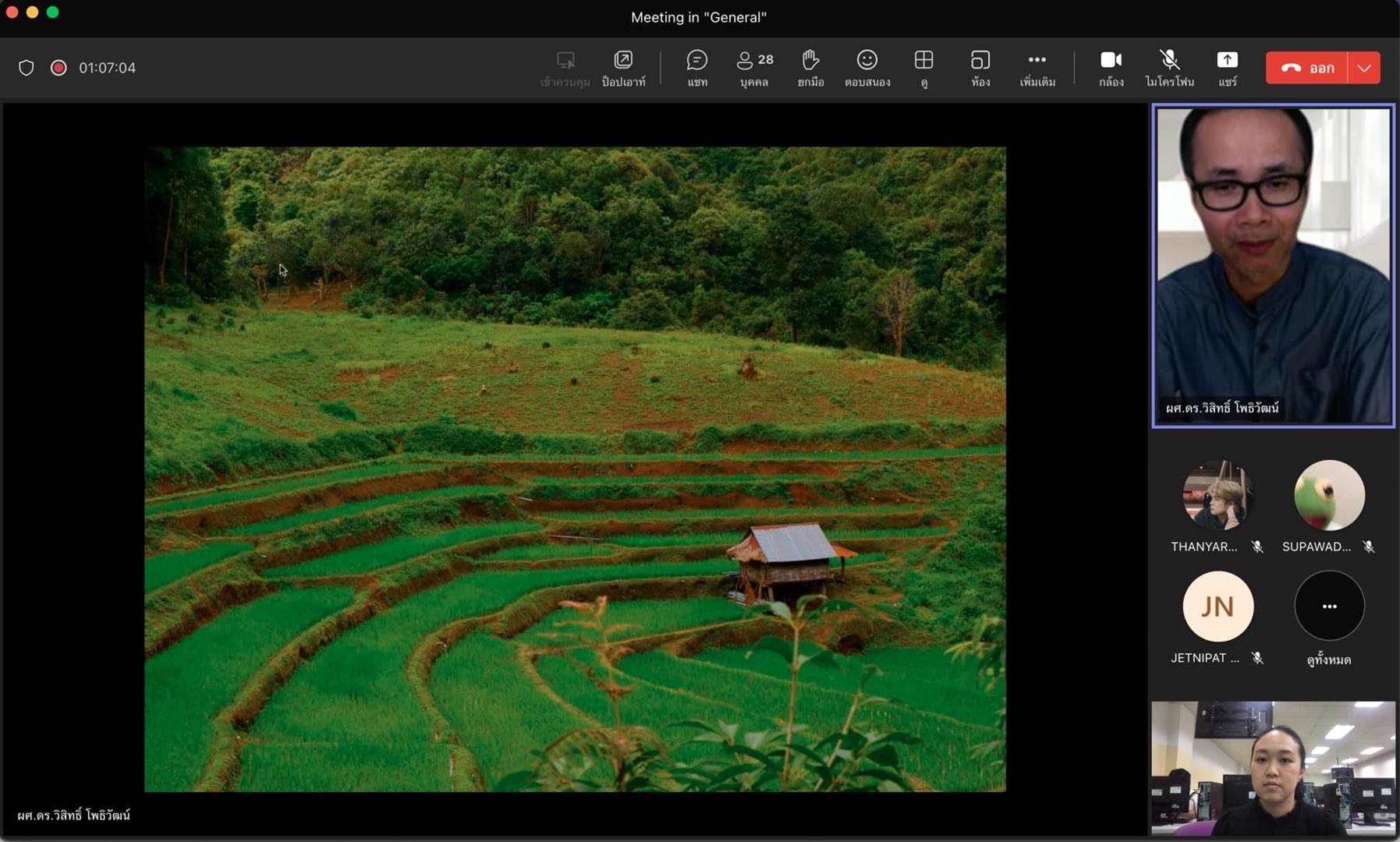Screen dimensions: 1400x842
Task: Open the reactions (ตอบสนอง) smiley menu
Action: coord(867,68)
